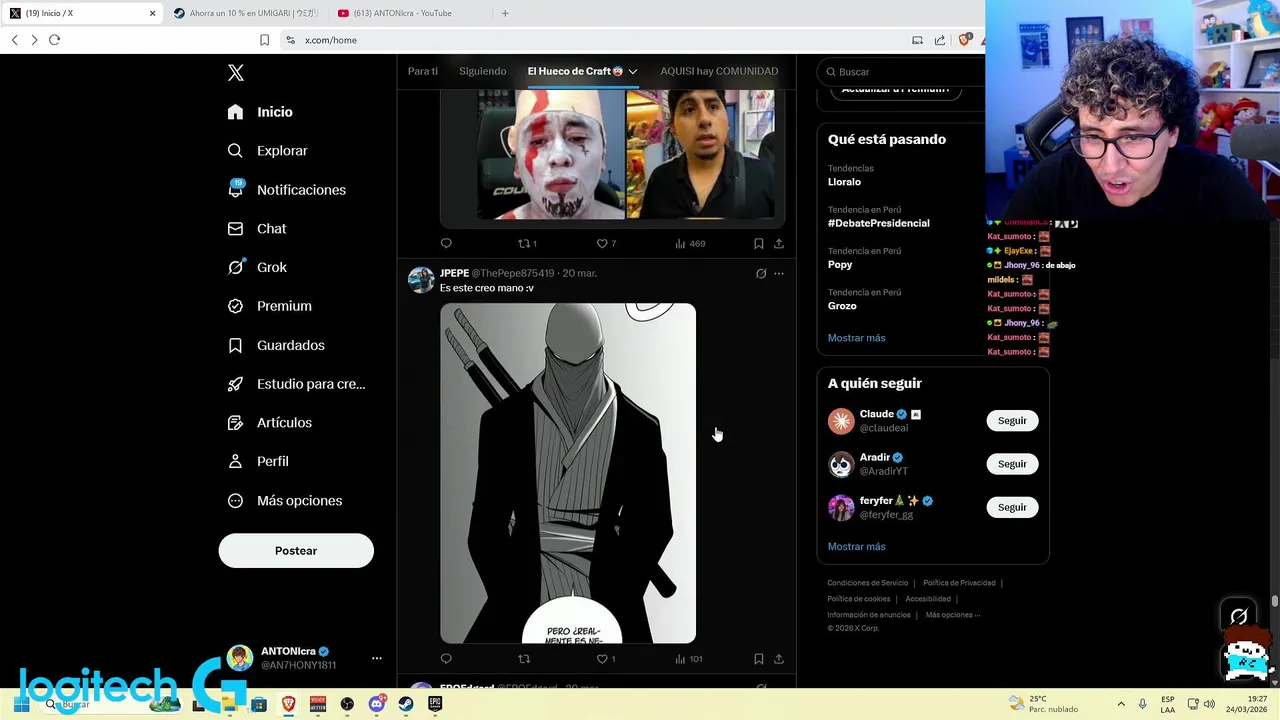Reload the page
Image resolution: width=1280 pixels, height=720 pixels.
[54, 40]
